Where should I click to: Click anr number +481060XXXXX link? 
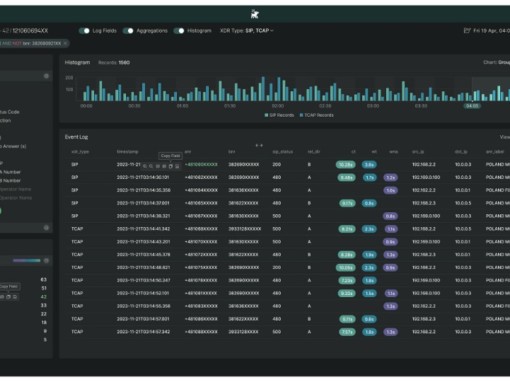[201, 165]
